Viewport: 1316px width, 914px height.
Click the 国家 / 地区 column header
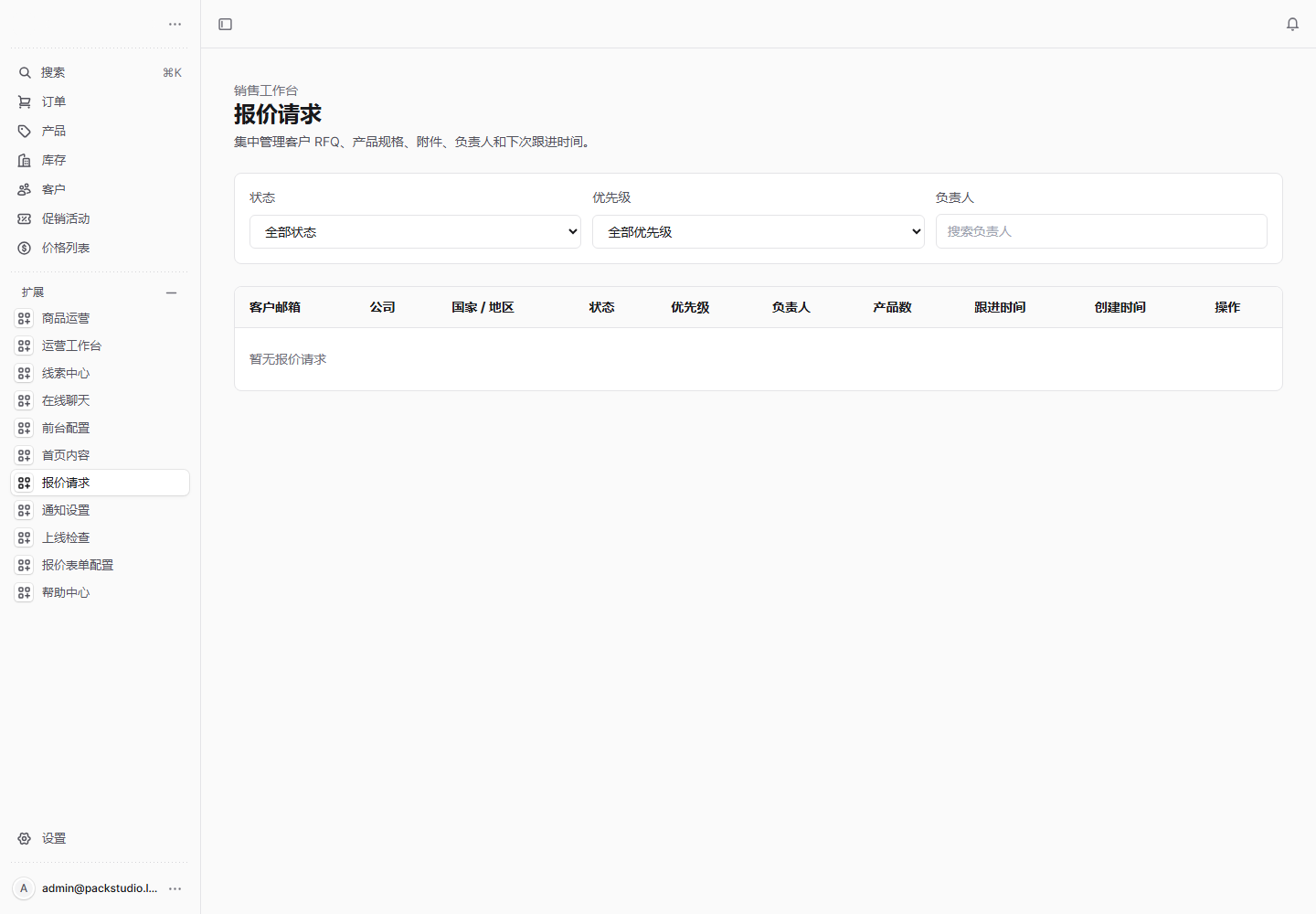pos(483,307)
